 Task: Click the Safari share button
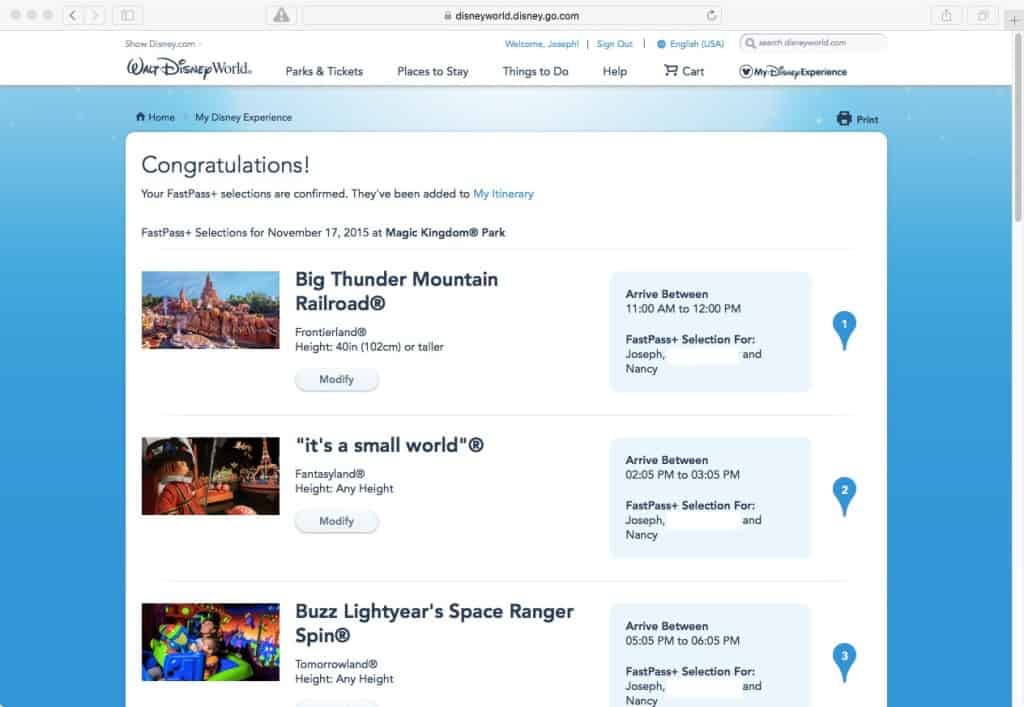pos(946,15)
